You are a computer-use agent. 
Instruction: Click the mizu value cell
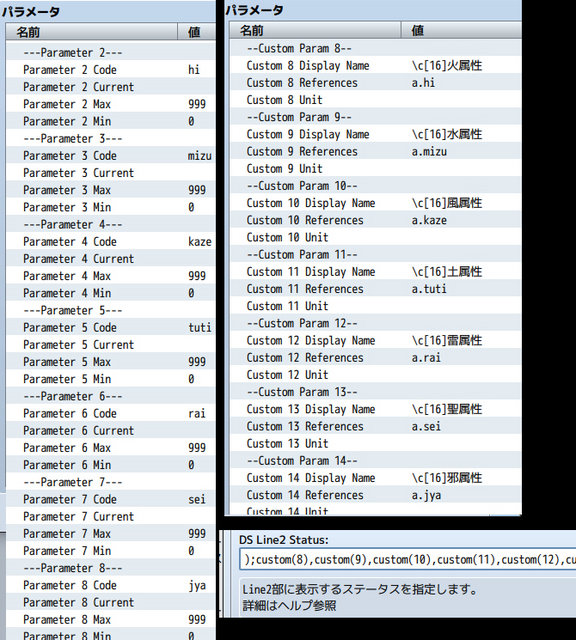pyautogui.click(x=200, y=156)
